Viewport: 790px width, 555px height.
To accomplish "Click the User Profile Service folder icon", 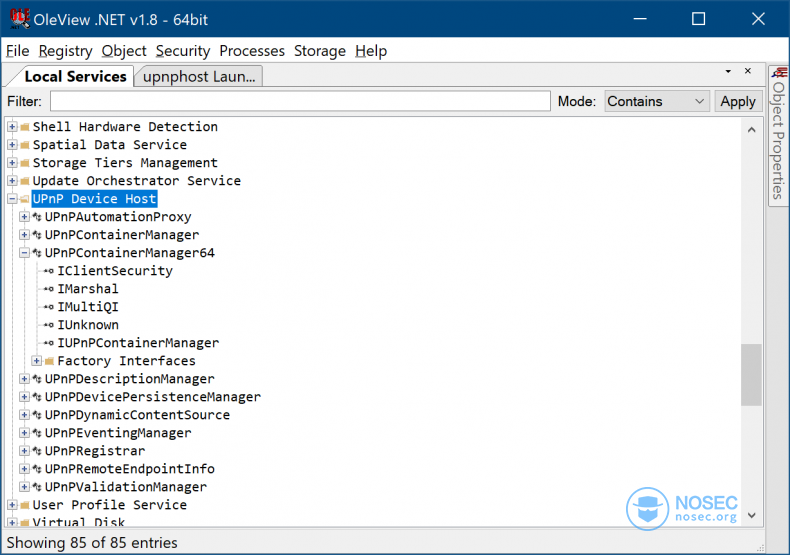I will pyautogui.click(x=24, y=505).
